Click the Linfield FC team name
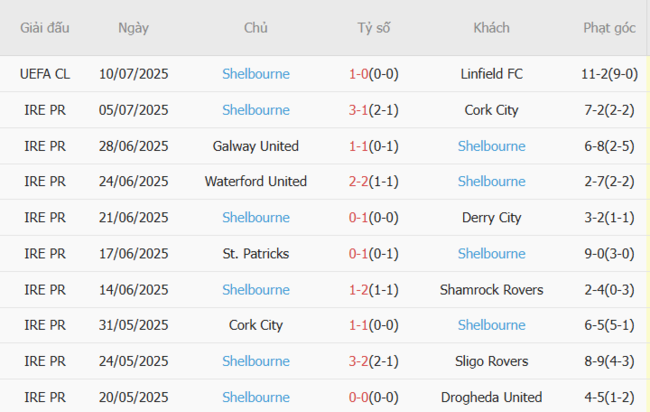This screenshot has height=412, width=650. point(491,74)
